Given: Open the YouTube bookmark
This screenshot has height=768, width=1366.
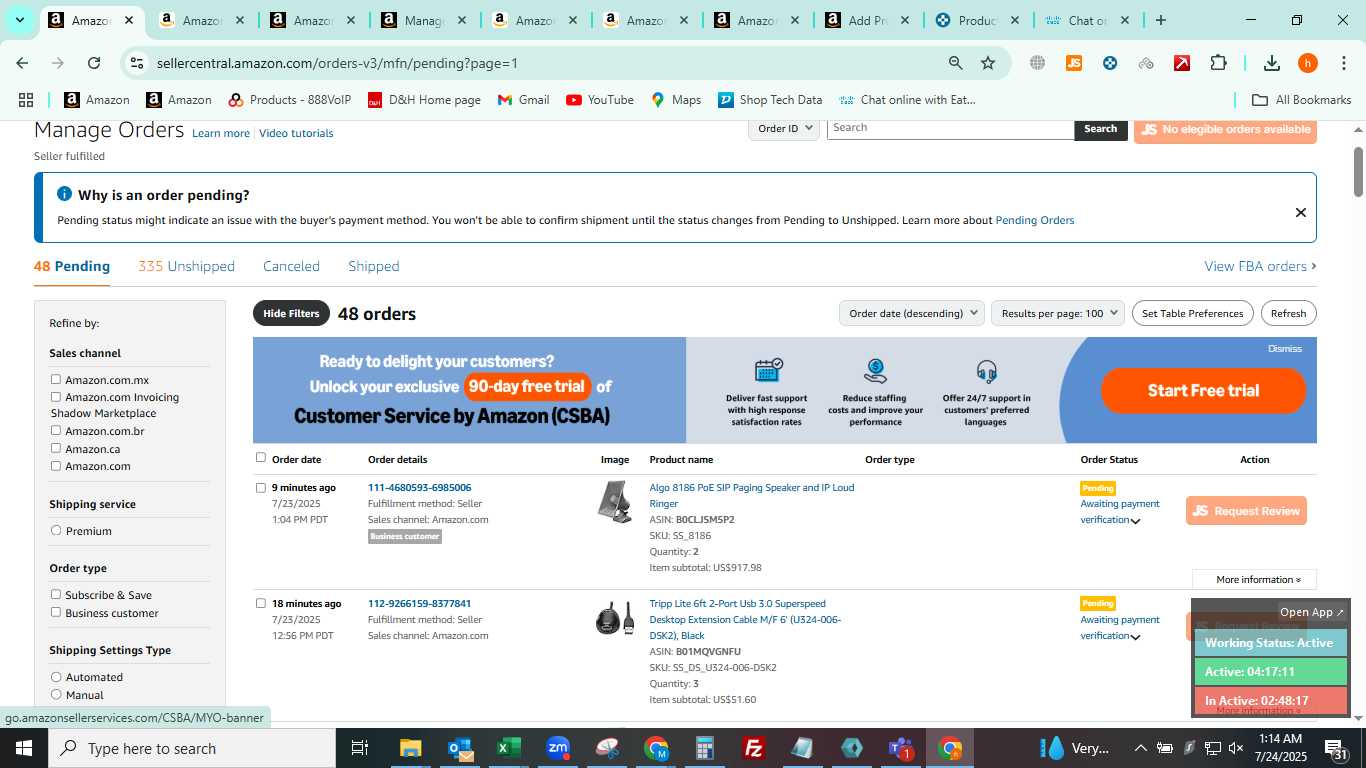Looking at the screenshot, I should [x=600, y=100].
